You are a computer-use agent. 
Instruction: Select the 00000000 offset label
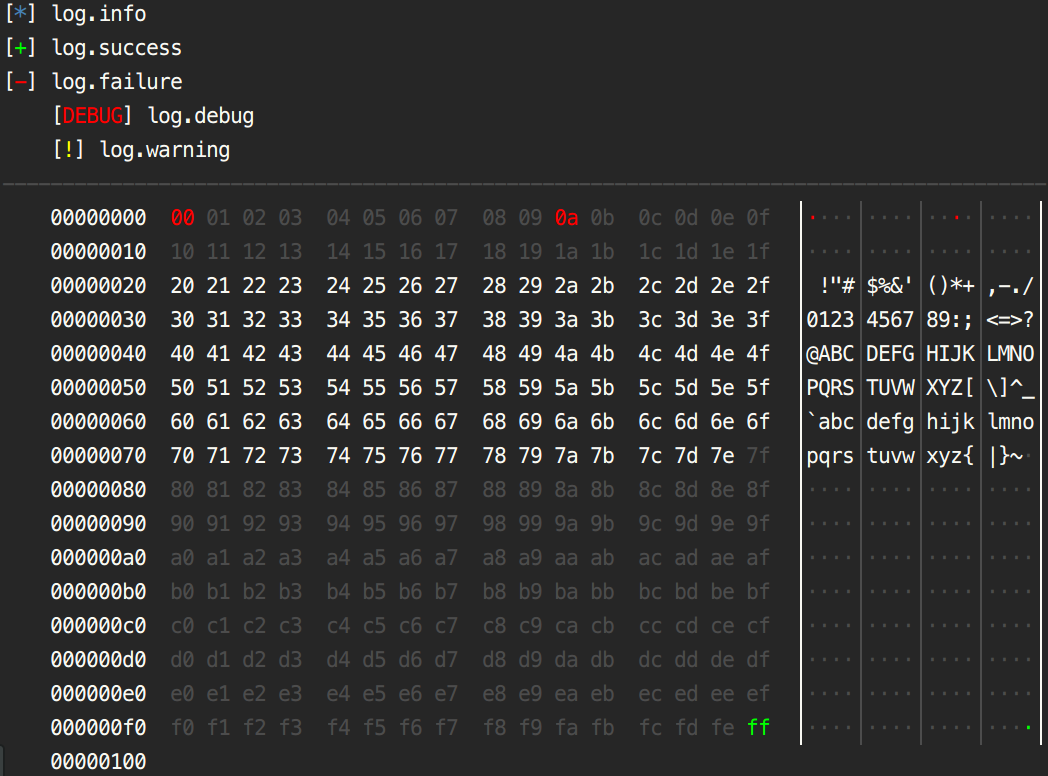click(98, 217)
